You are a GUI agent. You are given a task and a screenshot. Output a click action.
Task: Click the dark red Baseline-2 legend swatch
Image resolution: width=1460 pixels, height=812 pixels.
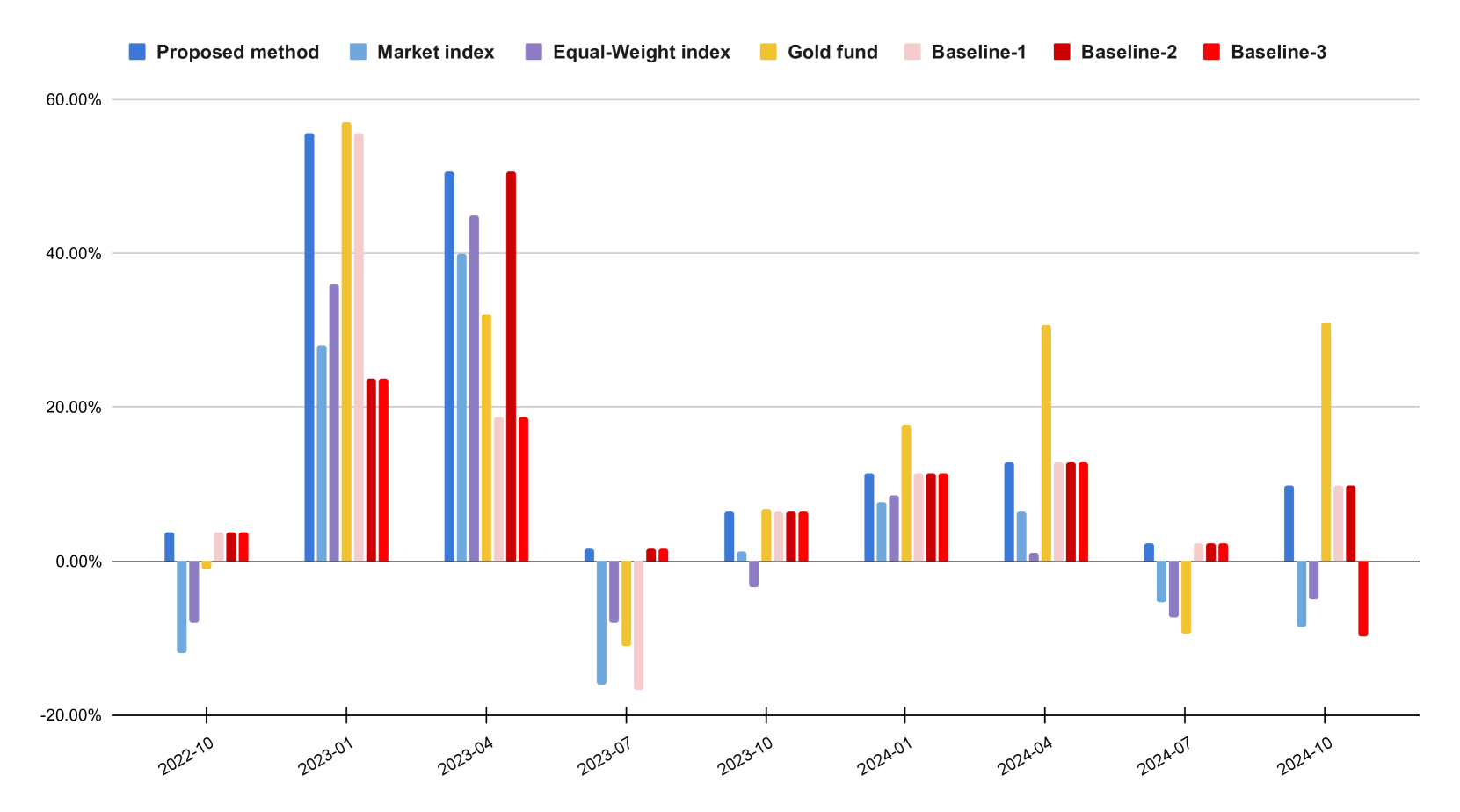pyautogui.click(x=1062, y=52)
